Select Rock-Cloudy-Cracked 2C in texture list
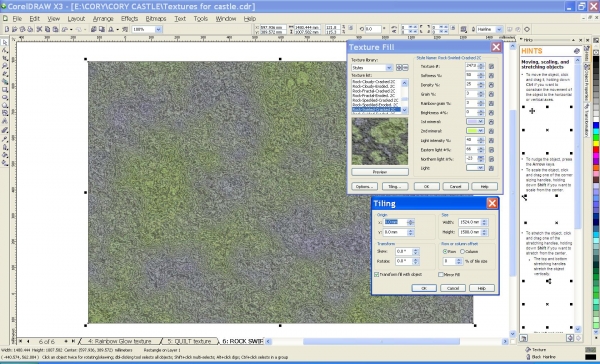Viewport: 600px width, 364px height. click(373, 82)
